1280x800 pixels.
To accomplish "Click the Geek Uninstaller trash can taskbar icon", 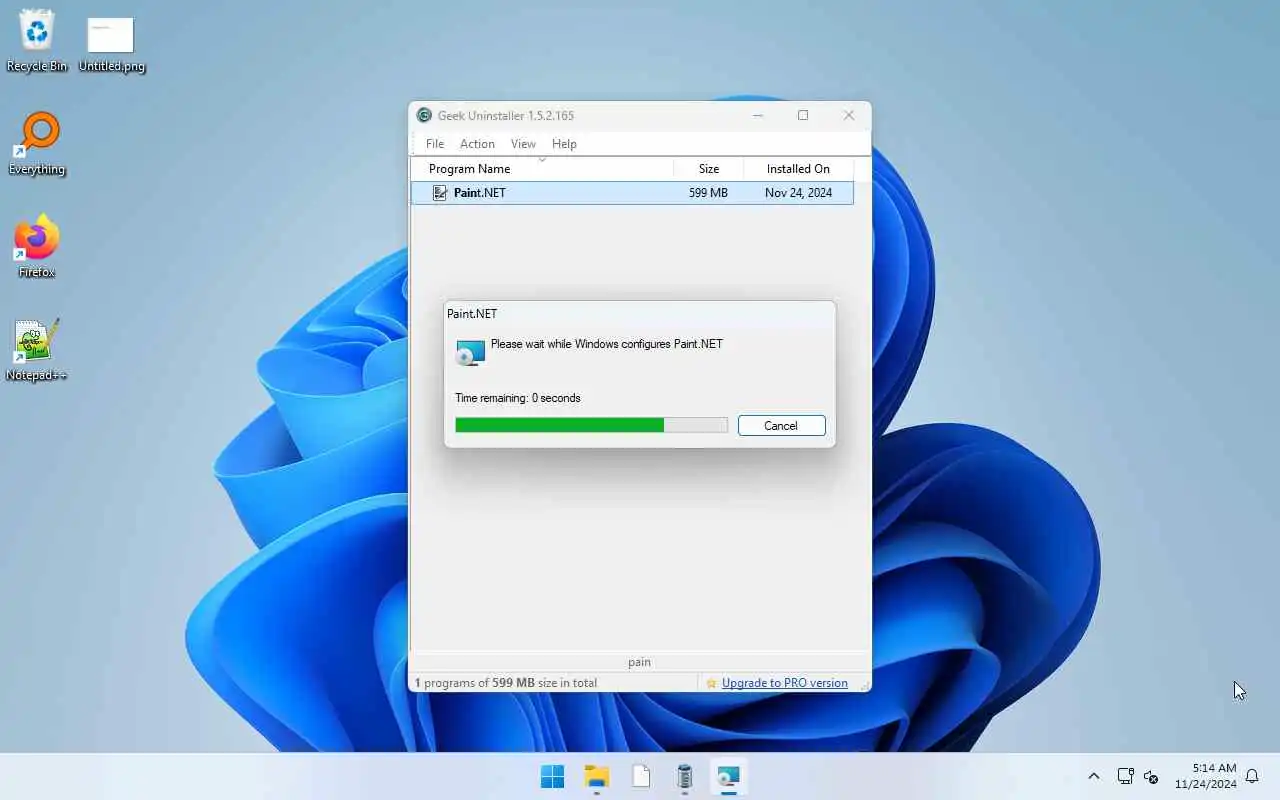I will click(x=685, y=776).
